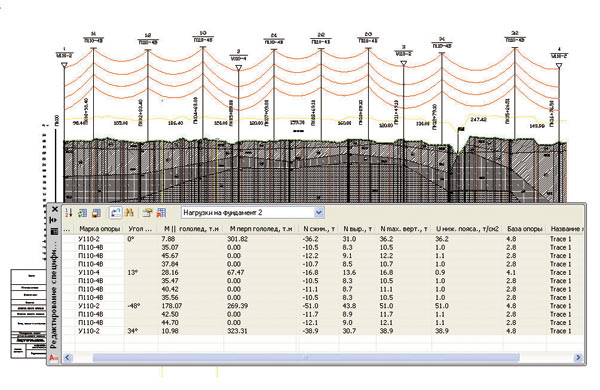Click the numeric sort order icon
Screen dimensions: 600x390
click(x=69, y=213)
